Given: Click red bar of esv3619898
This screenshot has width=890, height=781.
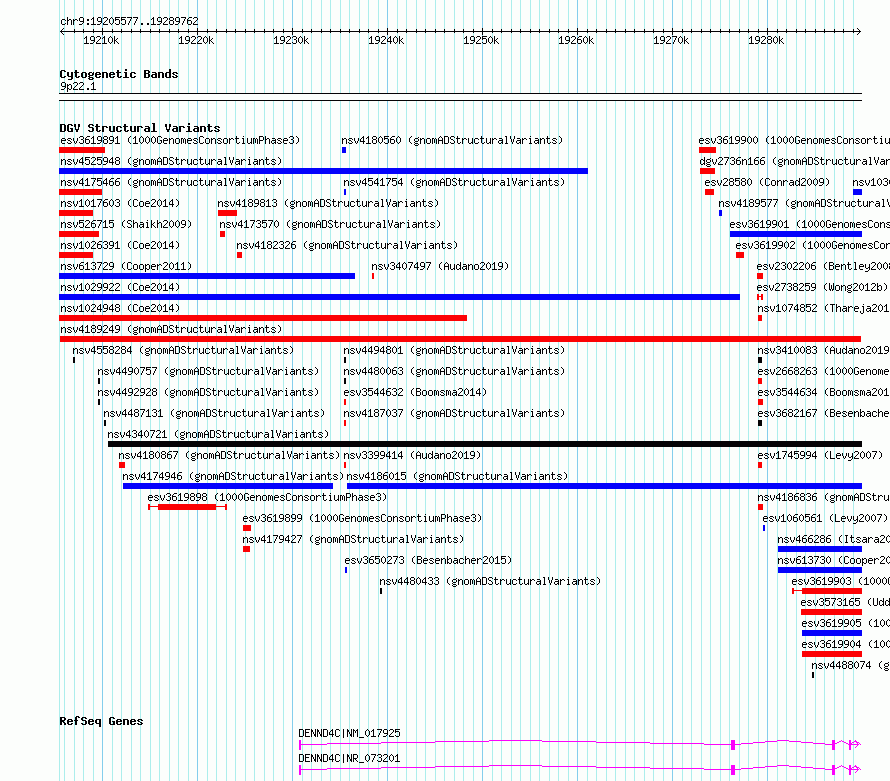Looking at the screenshot, I should coord(187,507).
